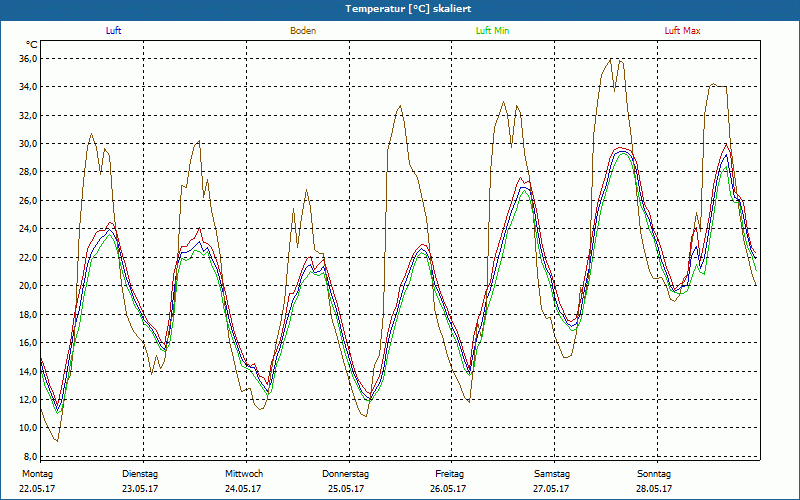Click the 'Mittwoch' day label
The image size is (800, 500).
click(244, 474)
